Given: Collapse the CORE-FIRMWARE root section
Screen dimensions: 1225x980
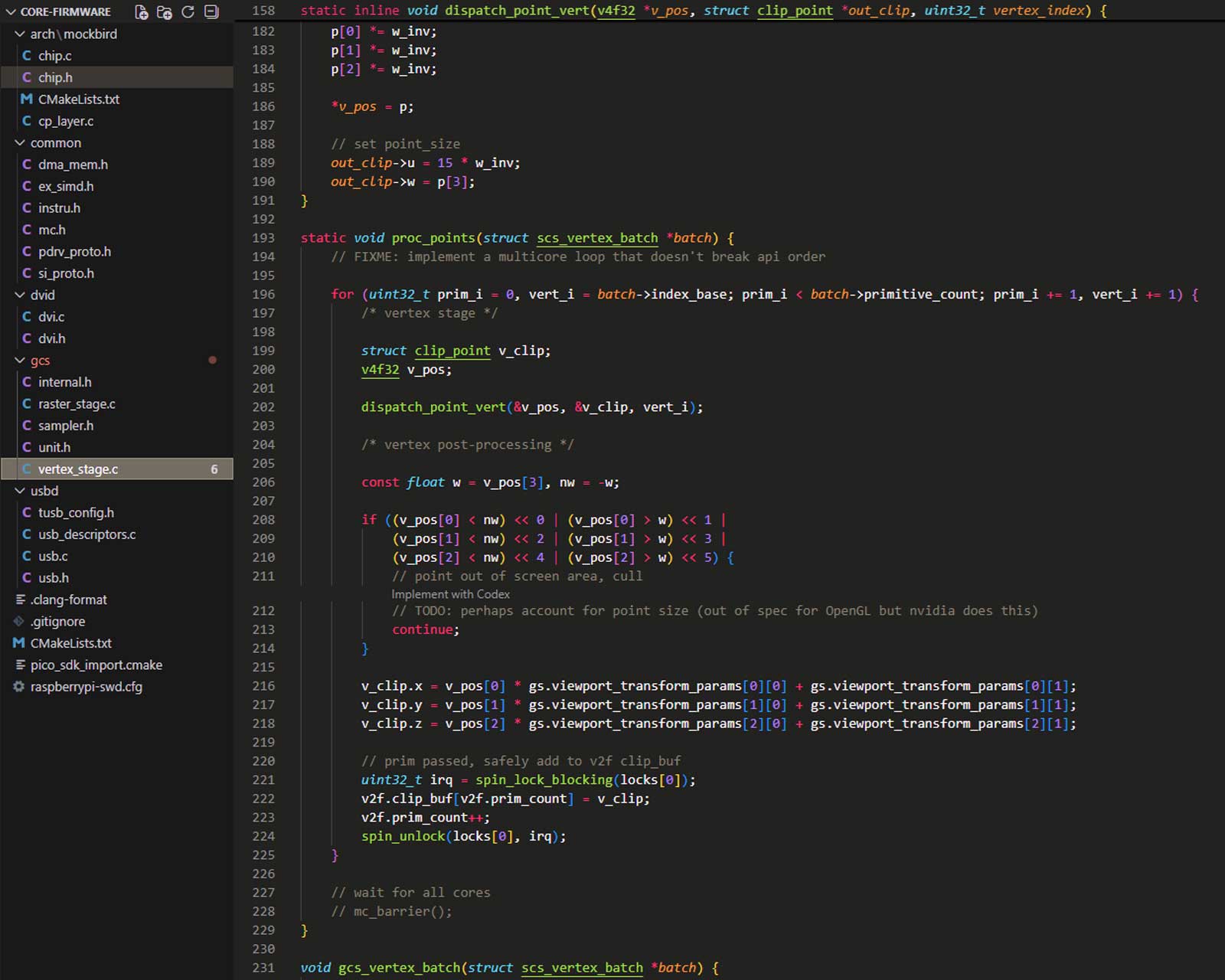Looking at the screenshot, I should click(11, 11).
